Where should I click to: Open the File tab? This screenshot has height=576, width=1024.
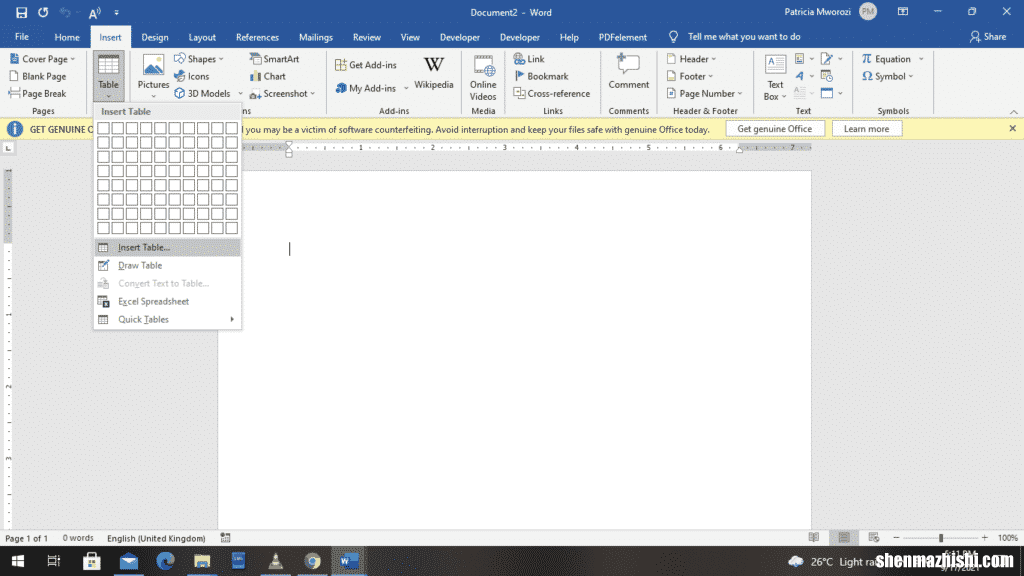pyautogui.click(x=22, y=37)
